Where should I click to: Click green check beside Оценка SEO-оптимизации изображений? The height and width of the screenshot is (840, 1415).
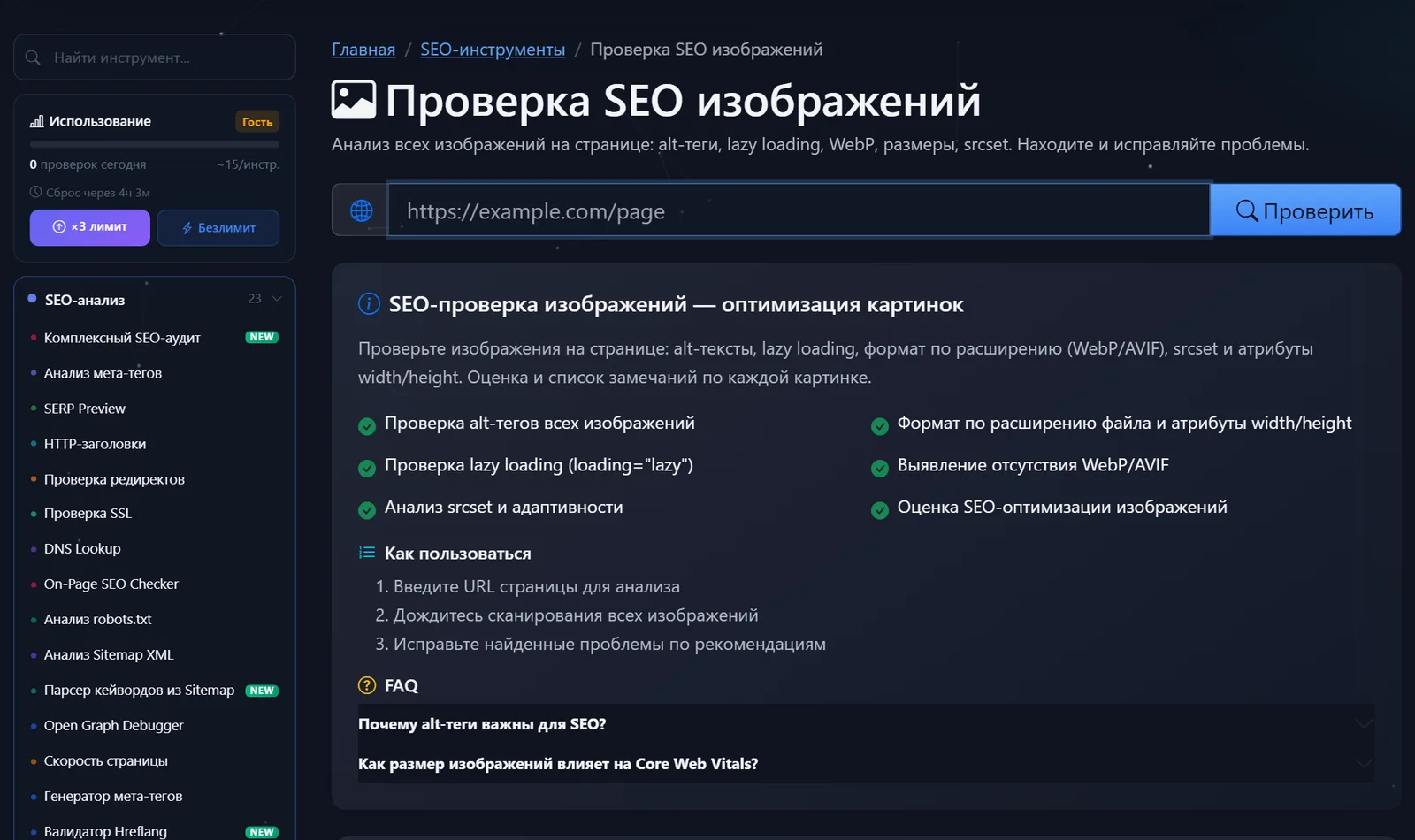(880, 510)
